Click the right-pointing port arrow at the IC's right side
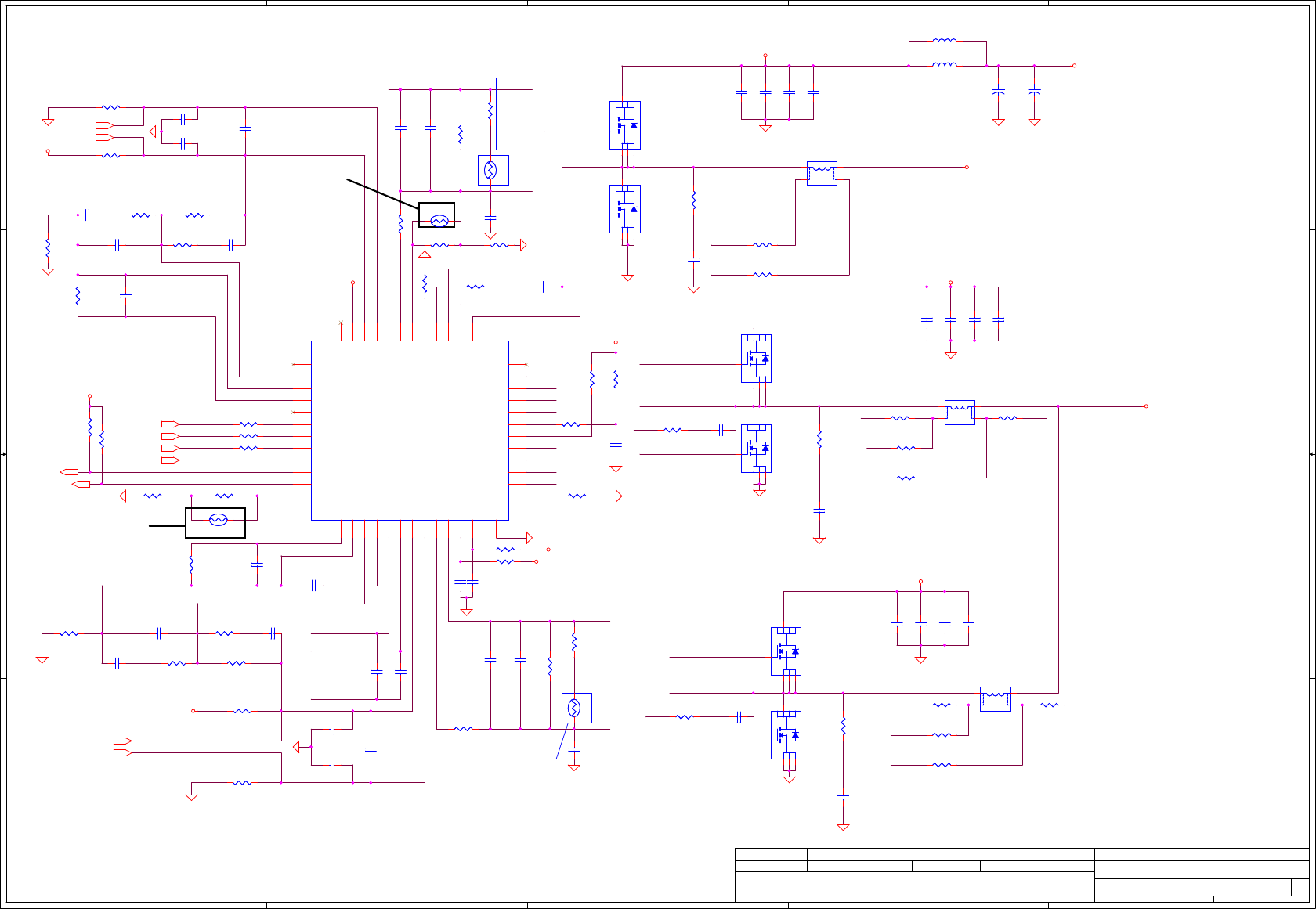This screenshot has width=1316, height=909. pos(619,496)
